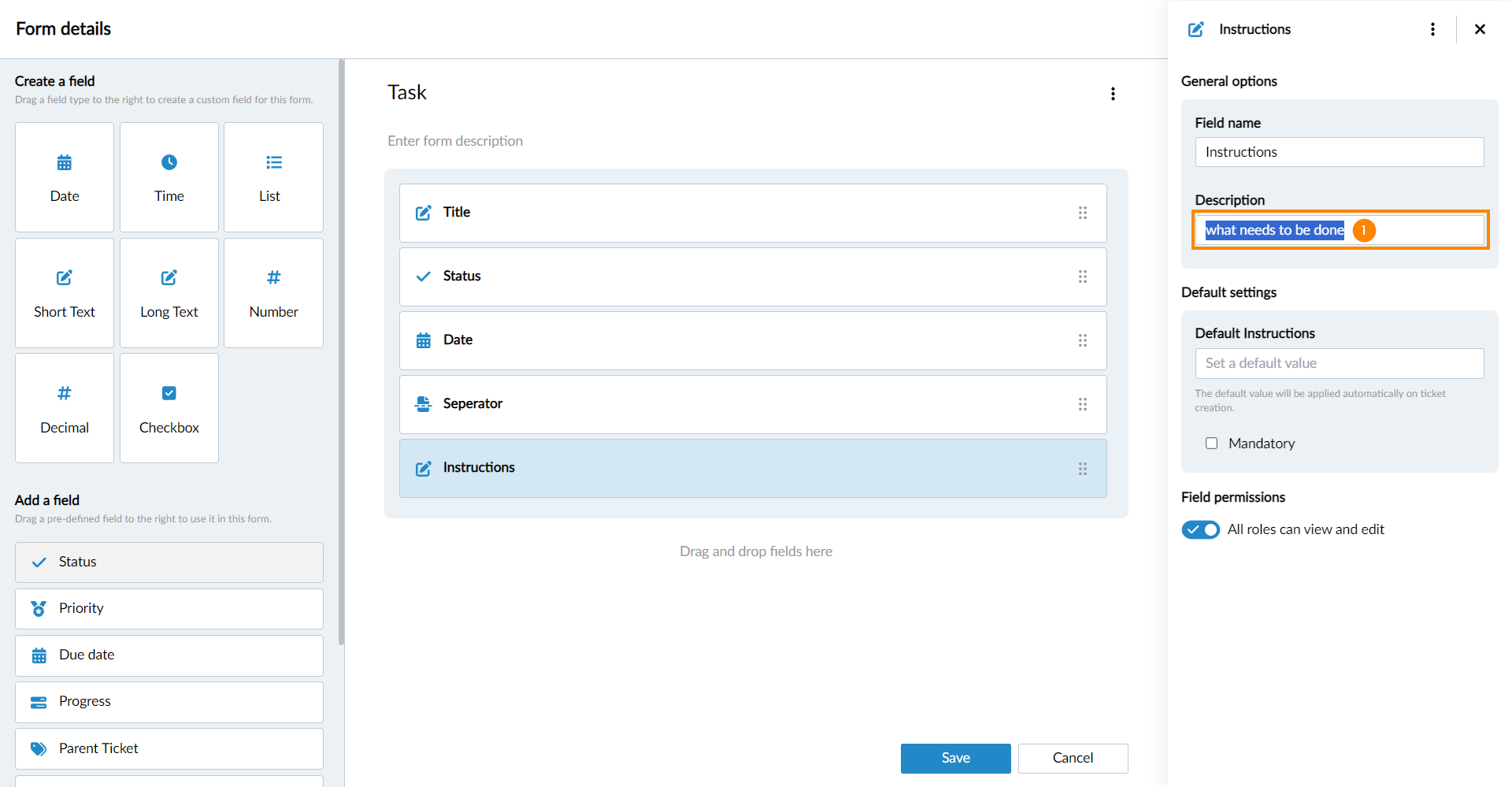Click the Field name text box

1339,152
